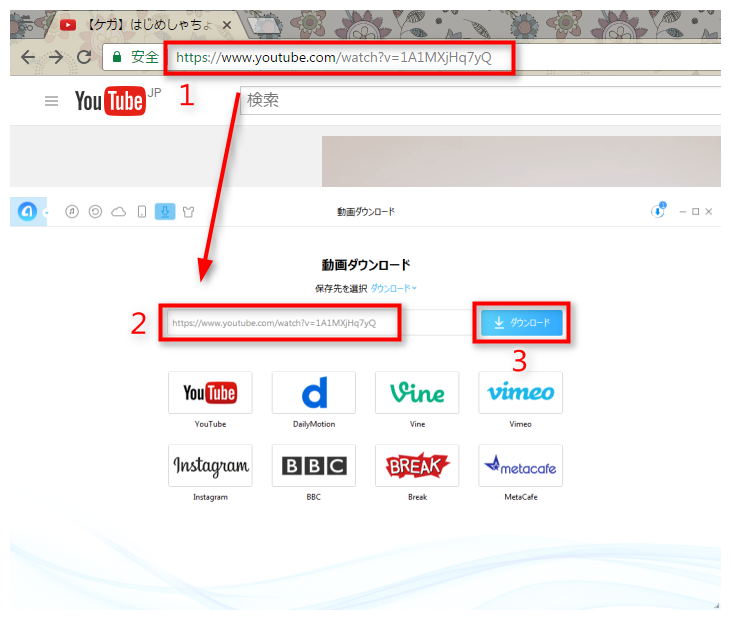
Task: Open the backup restore circular icon
Action: click(x=95, y=212)
